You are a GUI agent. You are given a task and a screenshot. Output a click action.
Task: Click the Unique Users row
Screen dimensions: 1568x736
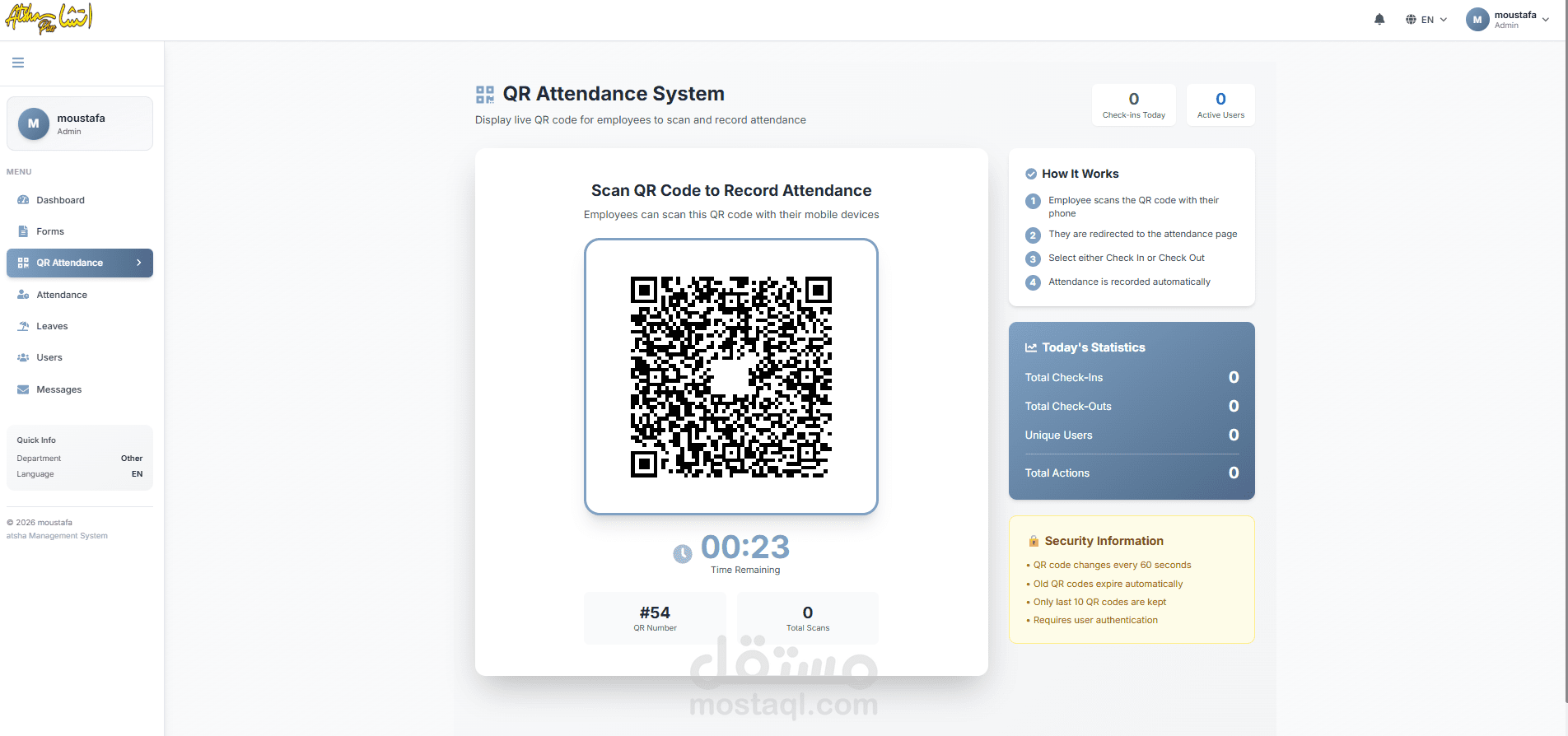1132,435
